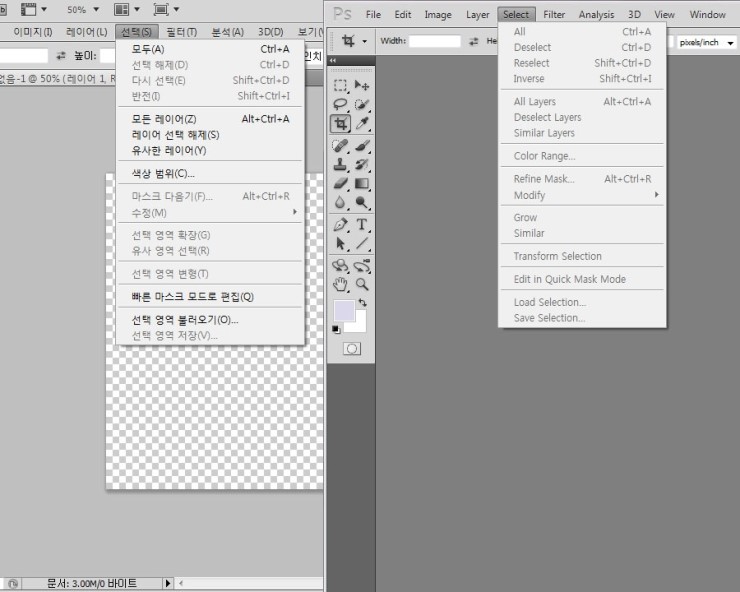Select the Type tool

(362, 225)
